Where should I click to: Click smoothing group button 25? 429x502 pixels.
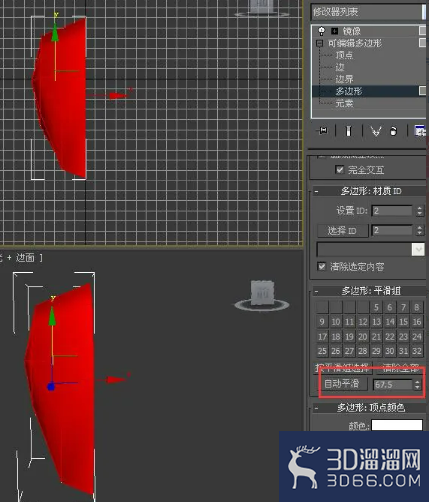tap(322, 351)
